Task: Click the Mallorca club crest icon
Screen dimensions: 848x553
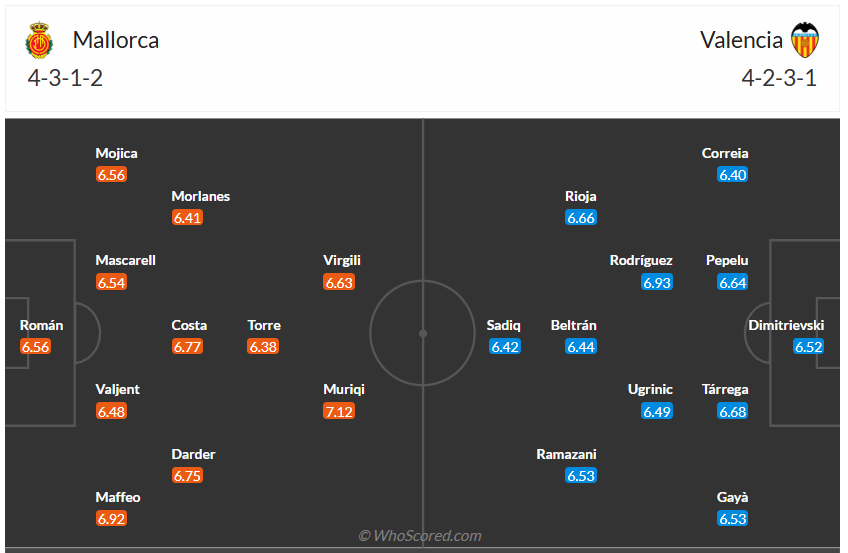Action: tap(38, 40)
